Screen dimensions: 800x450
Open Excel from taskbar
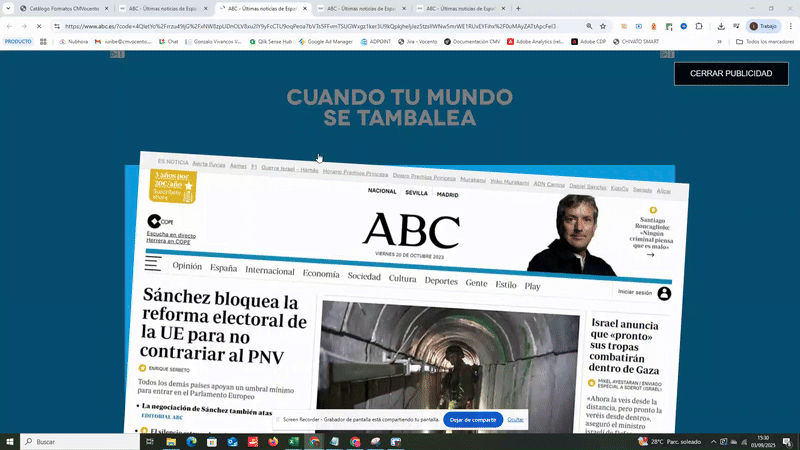[x=293, y=442]
